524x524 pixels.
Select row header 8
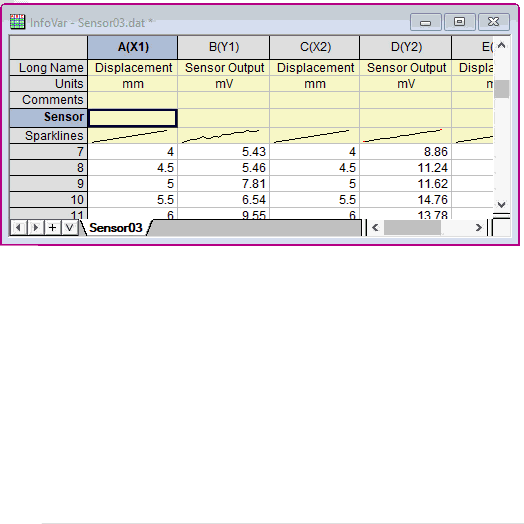[x=49, y=168]
